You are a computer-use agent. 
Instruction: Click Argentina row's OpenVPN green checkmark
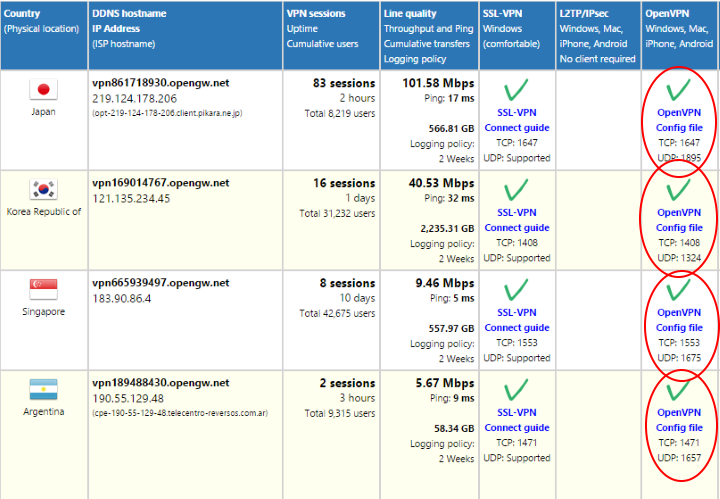[x=679, y=390]
